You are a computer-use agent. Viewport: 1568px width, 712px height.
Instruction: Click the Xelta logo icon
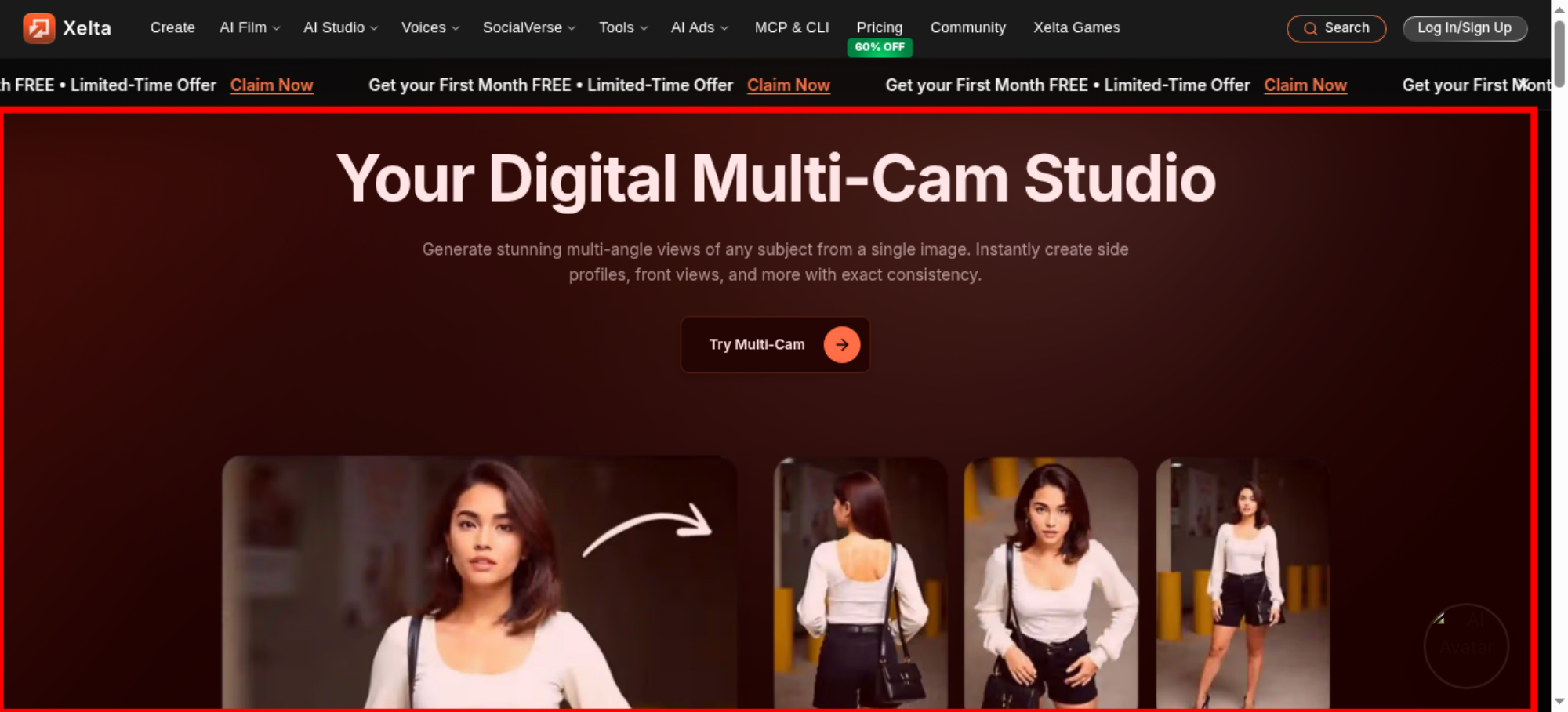(x=38, y=28)
